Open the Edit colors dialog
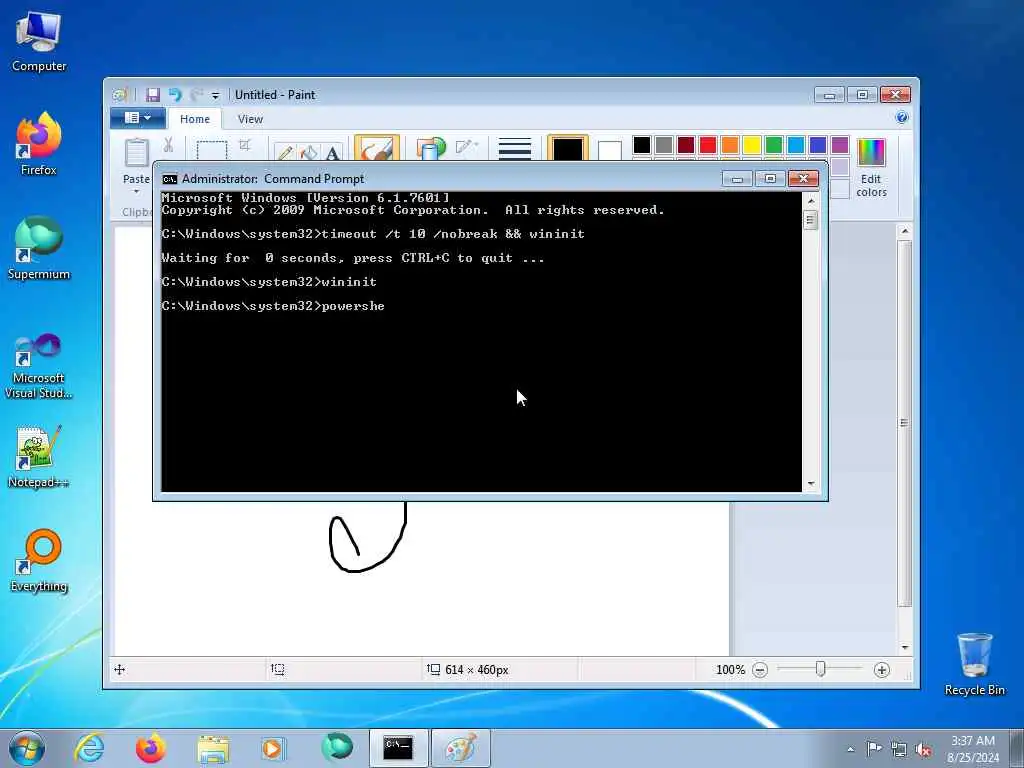The image size is (1024, 768). [x=871, y=168]
